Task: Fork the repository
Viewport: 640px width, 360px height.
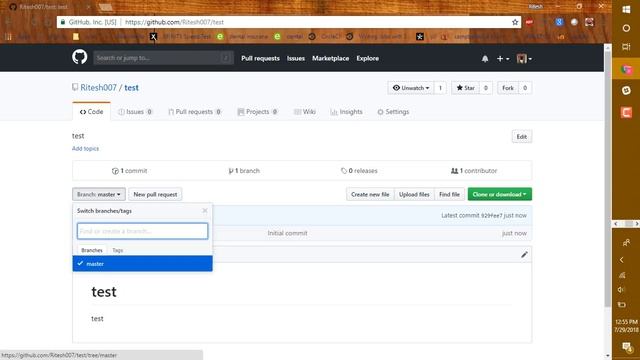Action: [x=508, y=88]
